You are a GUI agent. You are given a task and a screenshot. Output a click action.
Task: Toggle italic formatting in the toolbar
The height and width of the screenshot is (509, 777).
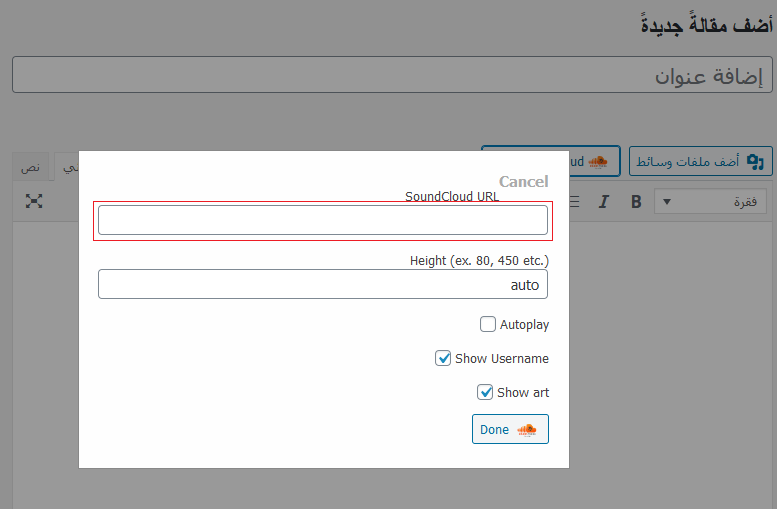click(603, 202)
